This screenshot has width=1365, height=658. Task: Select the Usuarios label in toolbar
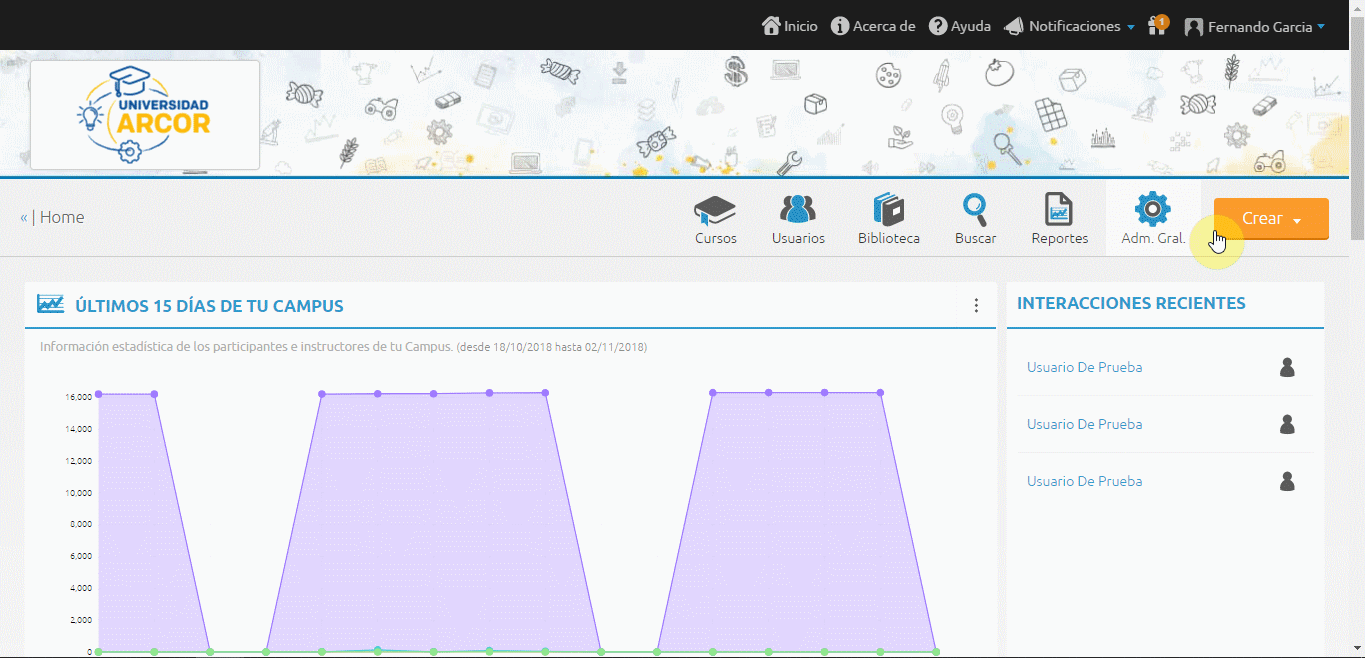(798, 238)
